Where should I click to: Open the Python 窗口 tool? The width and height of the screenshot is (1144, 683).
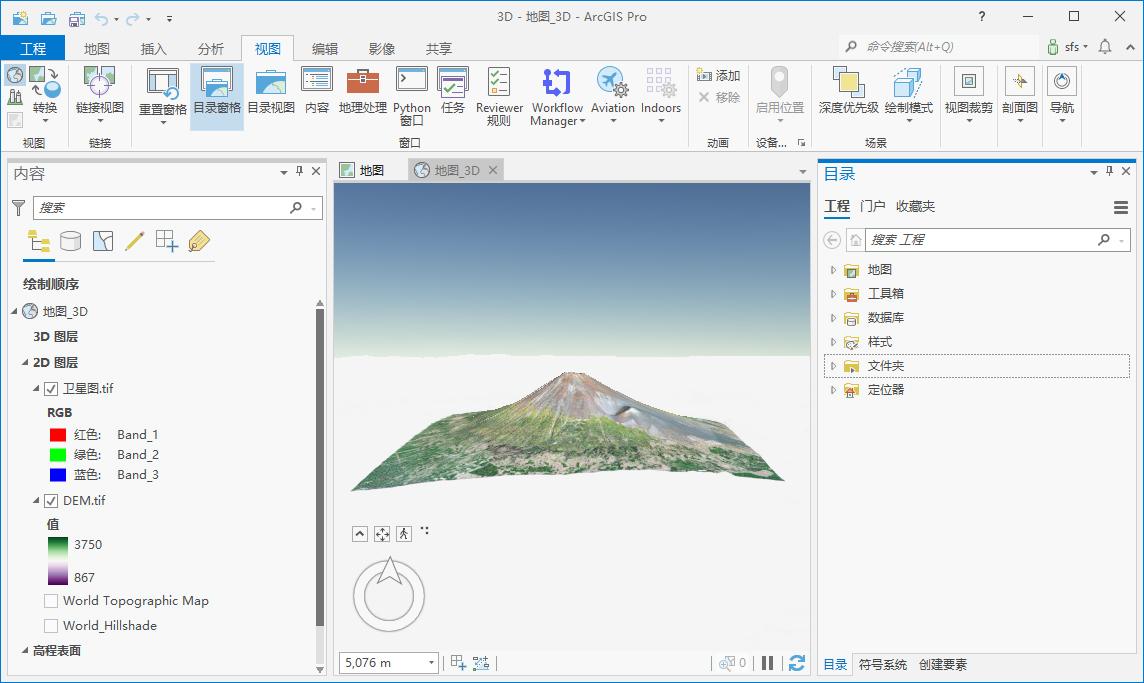coord(411,96)
